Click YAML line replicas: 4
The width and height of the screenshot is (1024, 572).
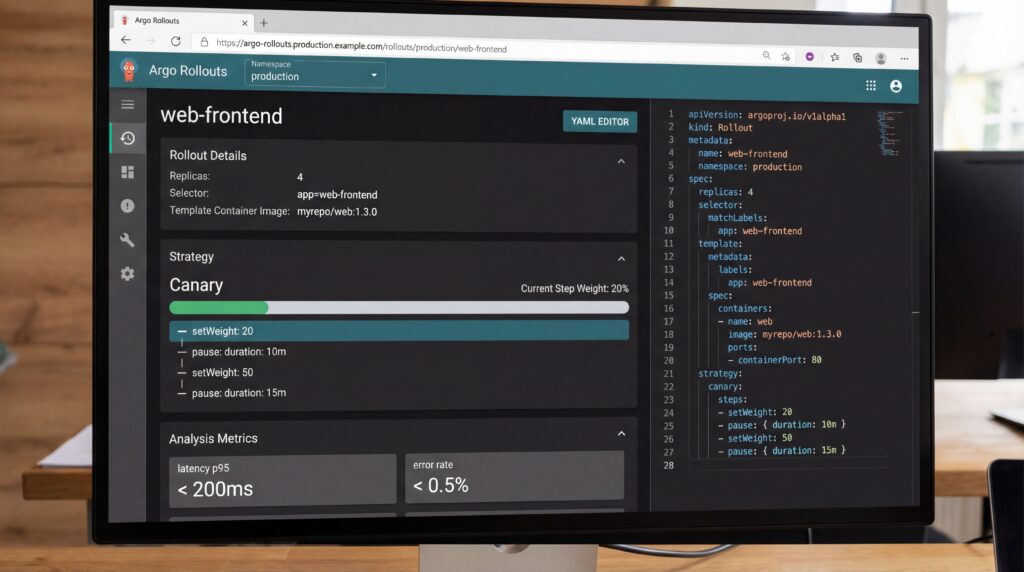(x=726, y=192)
